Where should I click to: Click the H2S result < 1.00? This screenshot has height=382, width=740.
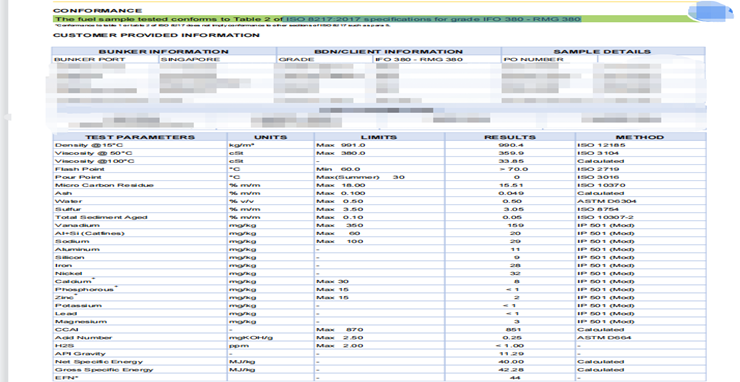[511, 346]
